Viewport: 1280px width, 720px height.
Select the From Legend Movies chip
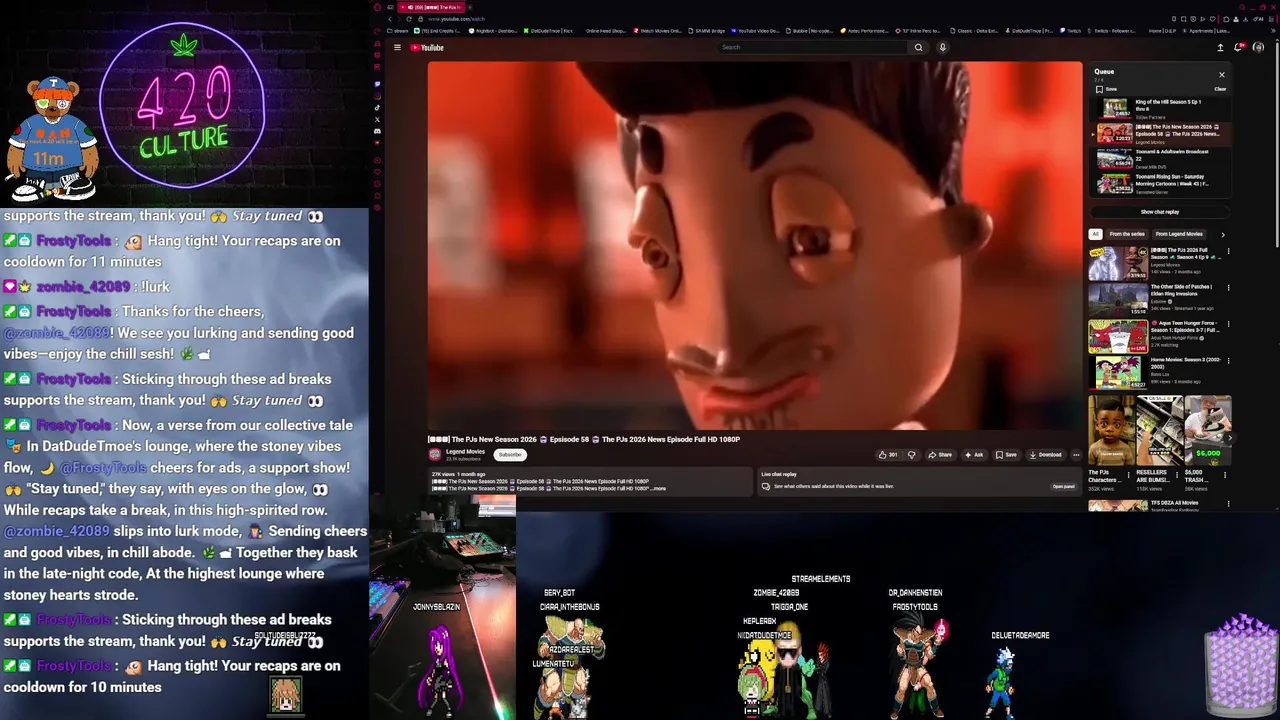tap(1177, 234)
